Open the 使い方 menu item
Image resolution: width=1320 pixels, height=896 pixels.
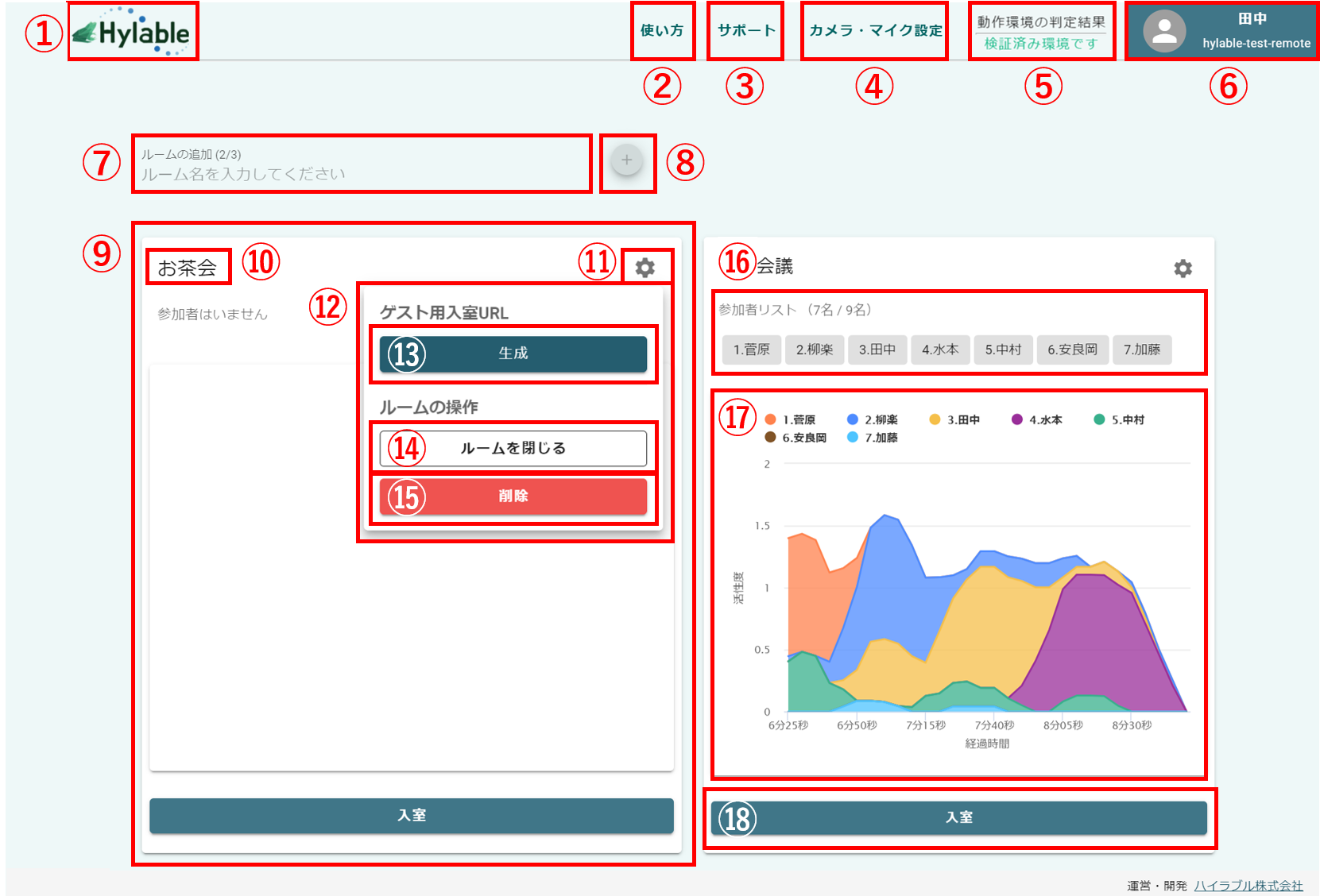pyautogui.click(x=662, y=31)
